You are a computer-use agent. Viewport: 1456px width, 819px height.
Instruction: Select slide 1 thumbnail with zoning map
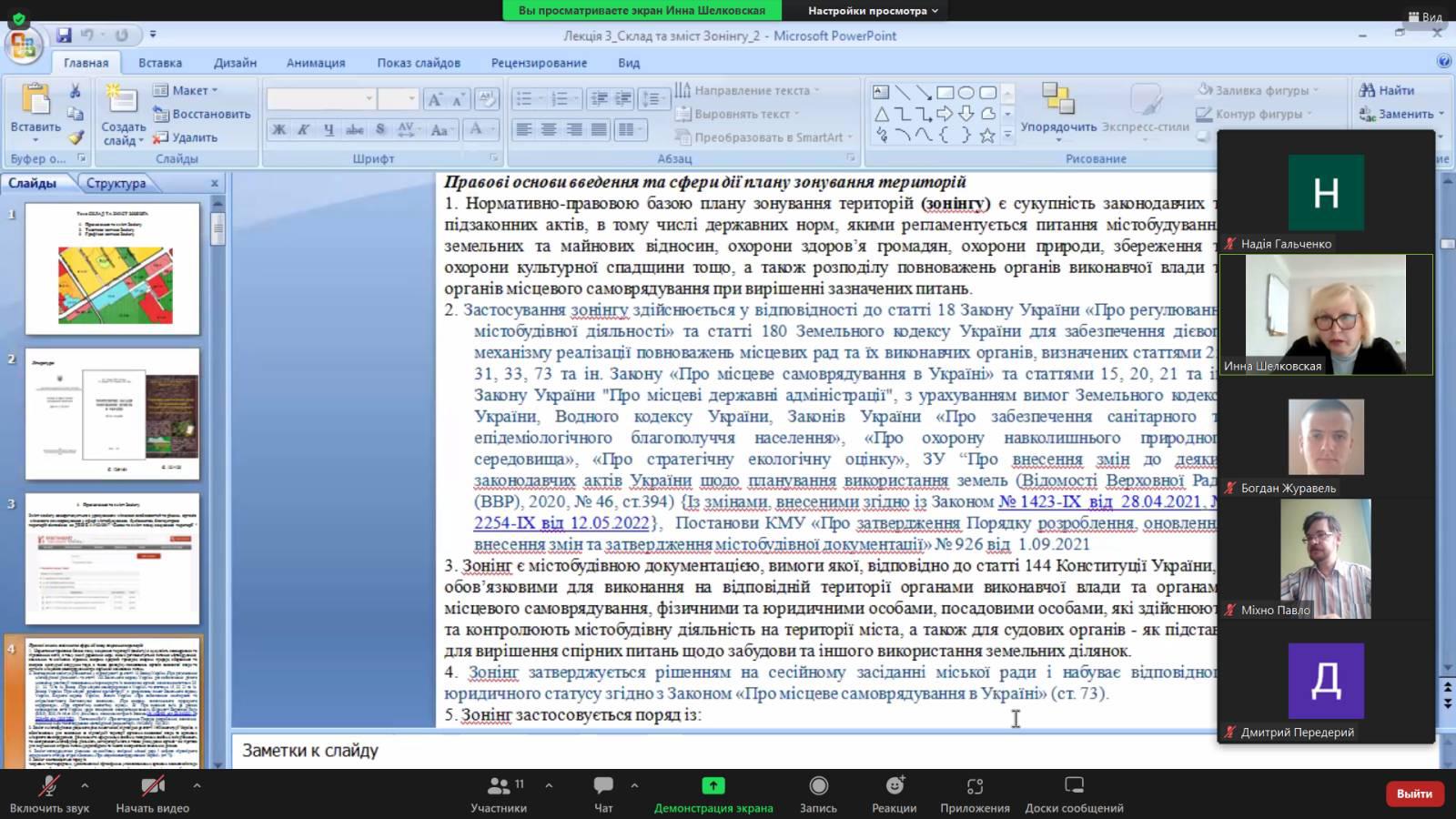(113, 268)
